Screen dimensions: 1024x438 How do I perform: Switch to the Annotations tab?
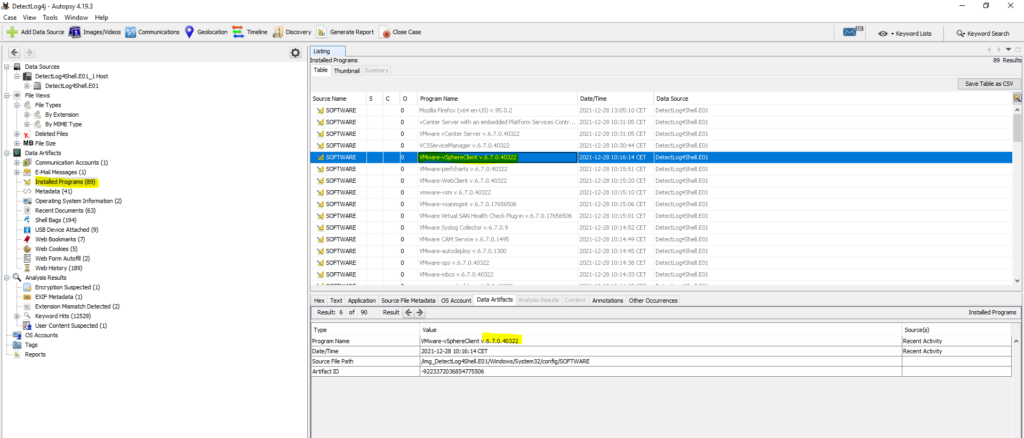[608, 300]
